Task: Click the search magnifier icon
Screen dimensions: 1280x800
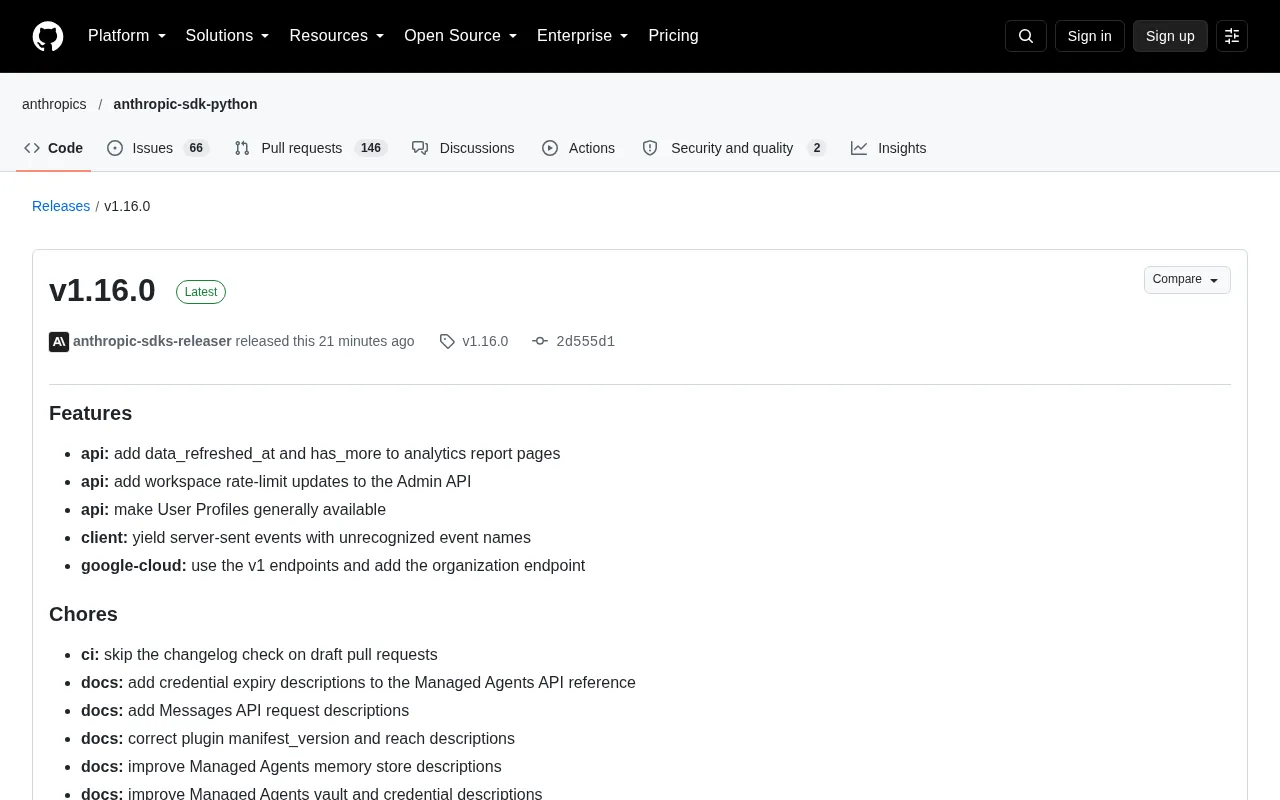Action: 1026,36
